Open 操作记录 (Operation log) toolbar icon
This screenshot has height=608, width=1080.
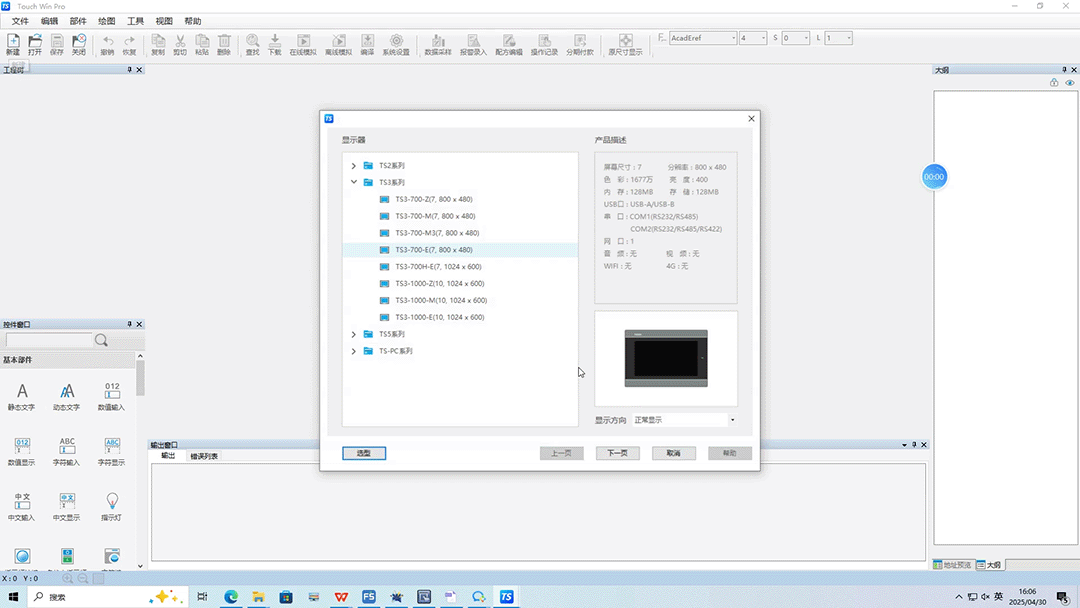pos(544,45)
